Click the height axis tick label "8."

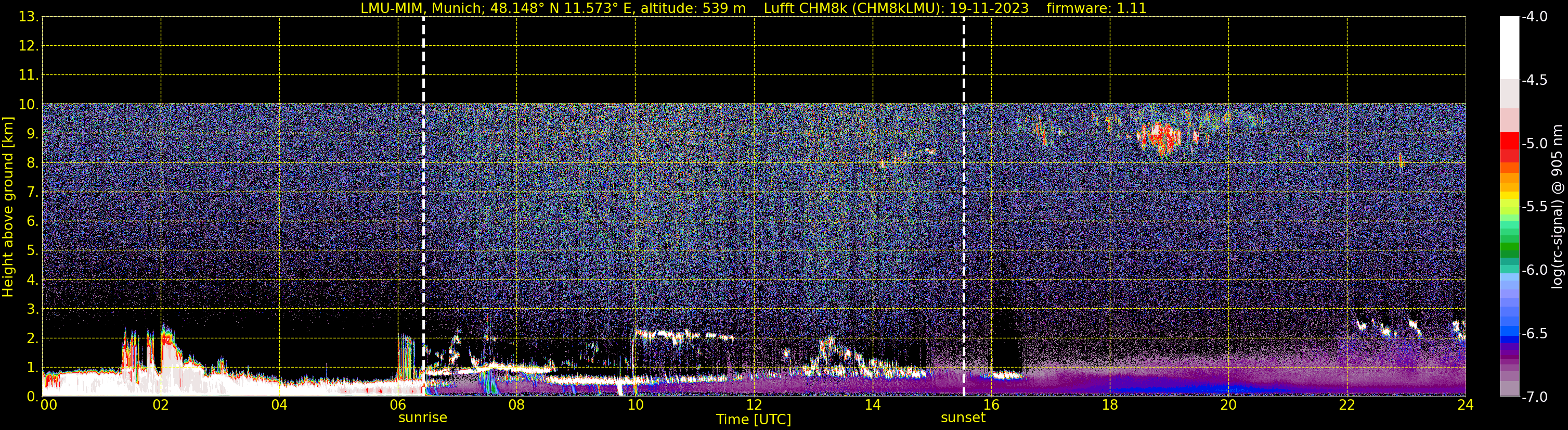pos(32,162)
